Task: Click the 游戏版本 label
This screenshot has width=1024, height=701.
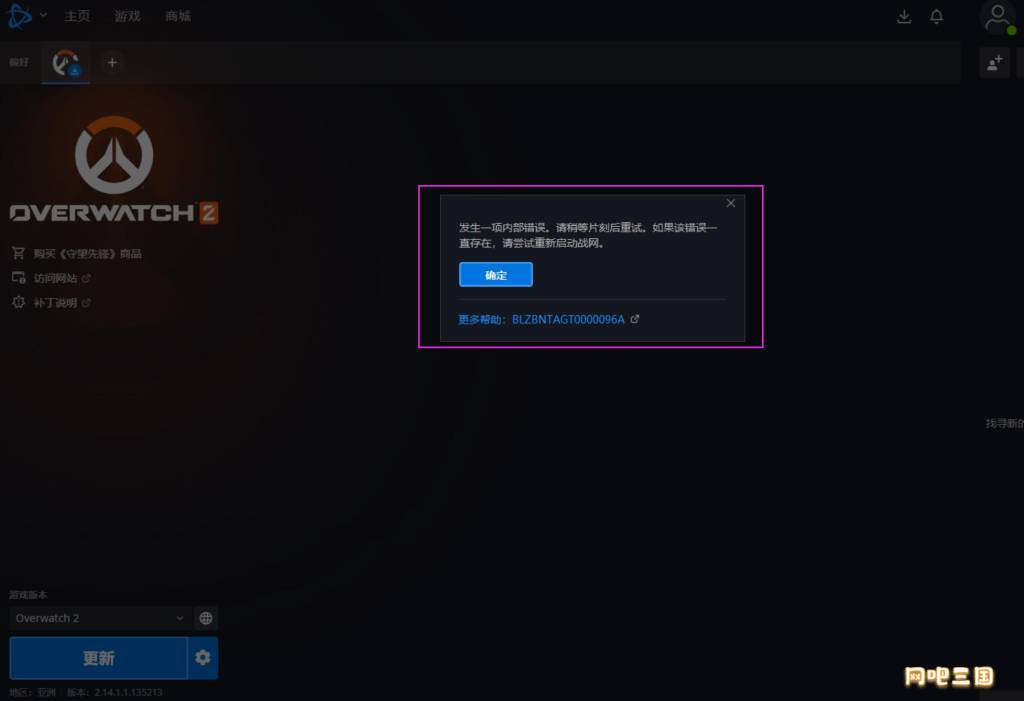Action: [28, 595]
